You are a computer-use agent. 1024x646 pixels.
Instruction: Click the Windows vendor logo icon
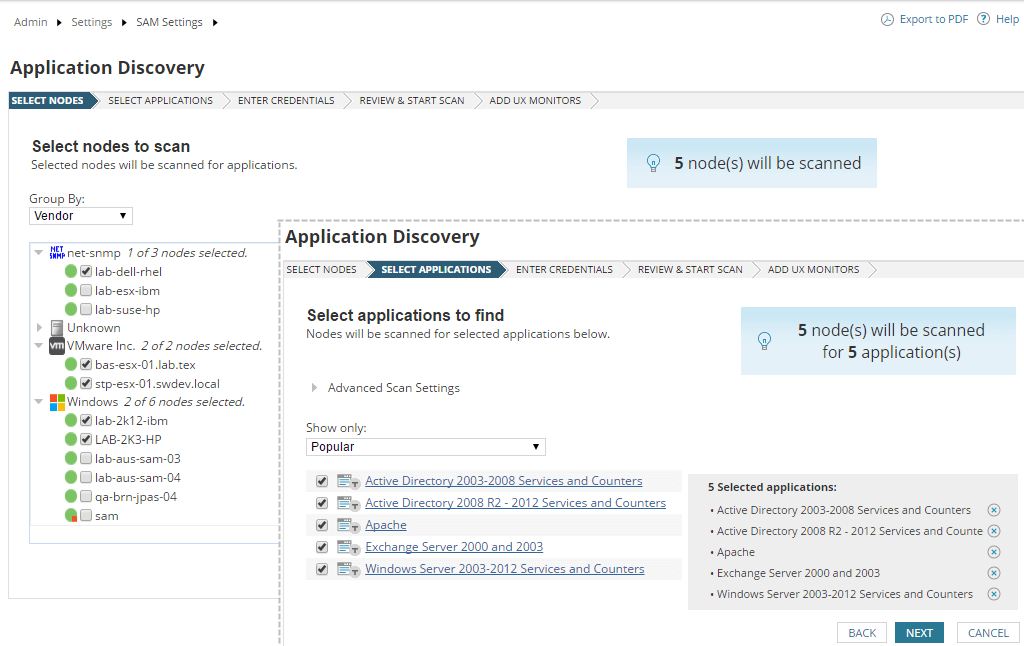57,402
